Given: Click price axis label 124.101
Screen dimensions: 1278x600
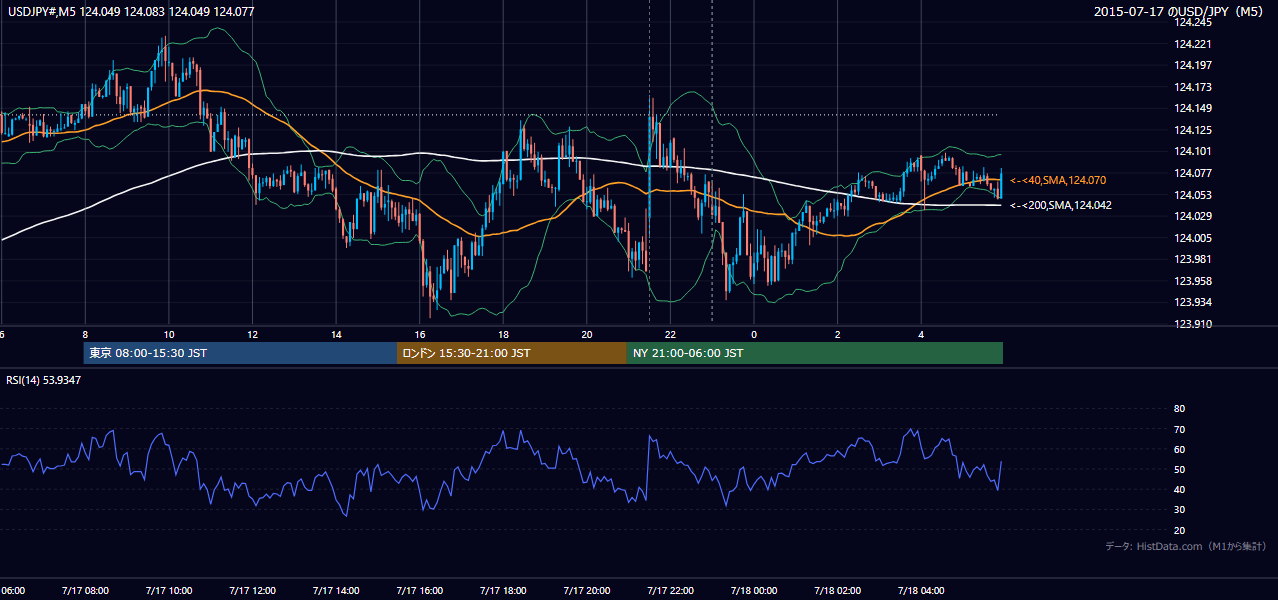Looking at the screenshot, I should (x=1192, y=152).
